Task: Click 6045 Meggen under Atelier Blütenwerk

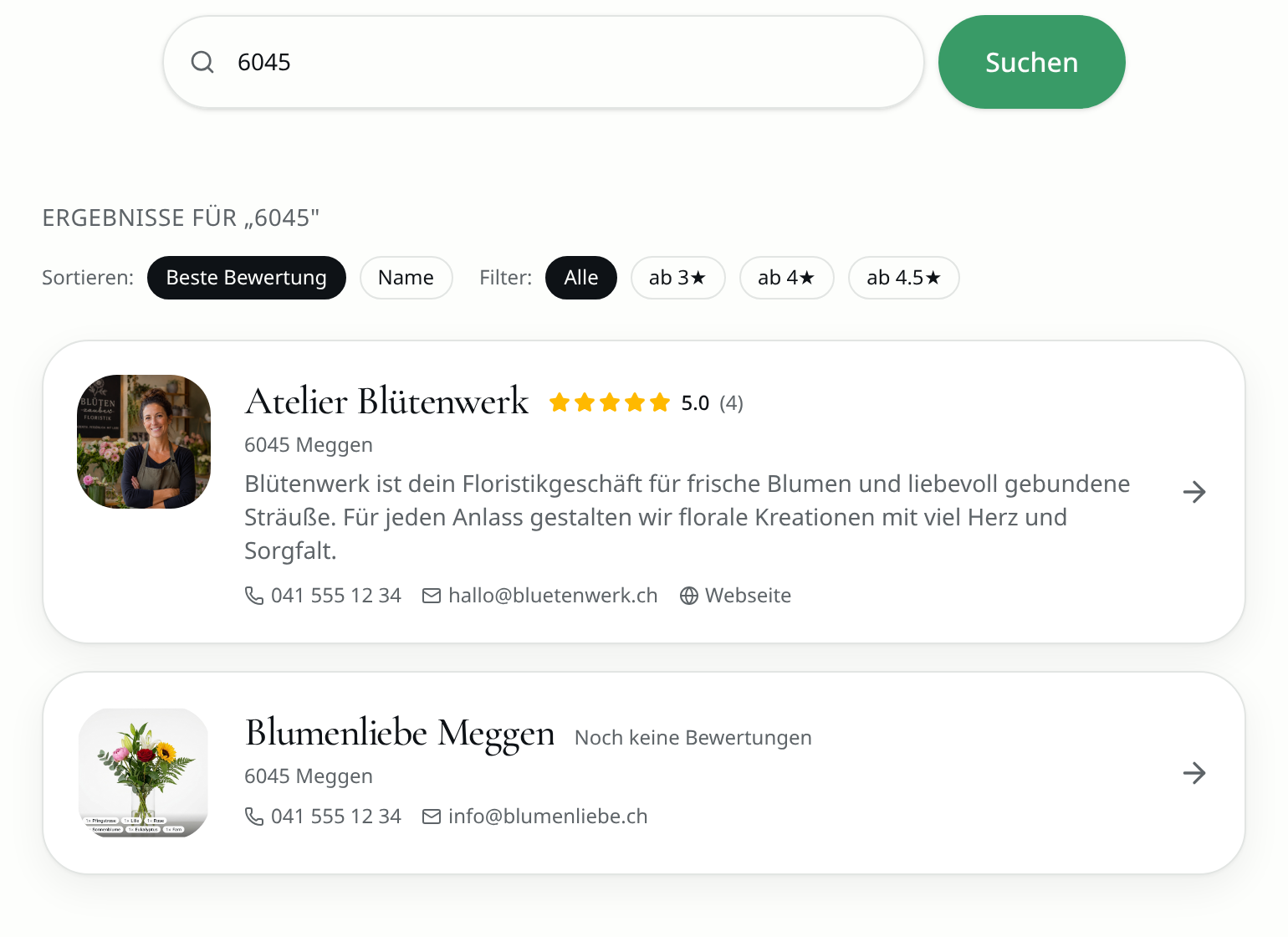Action: pos(309,445)
